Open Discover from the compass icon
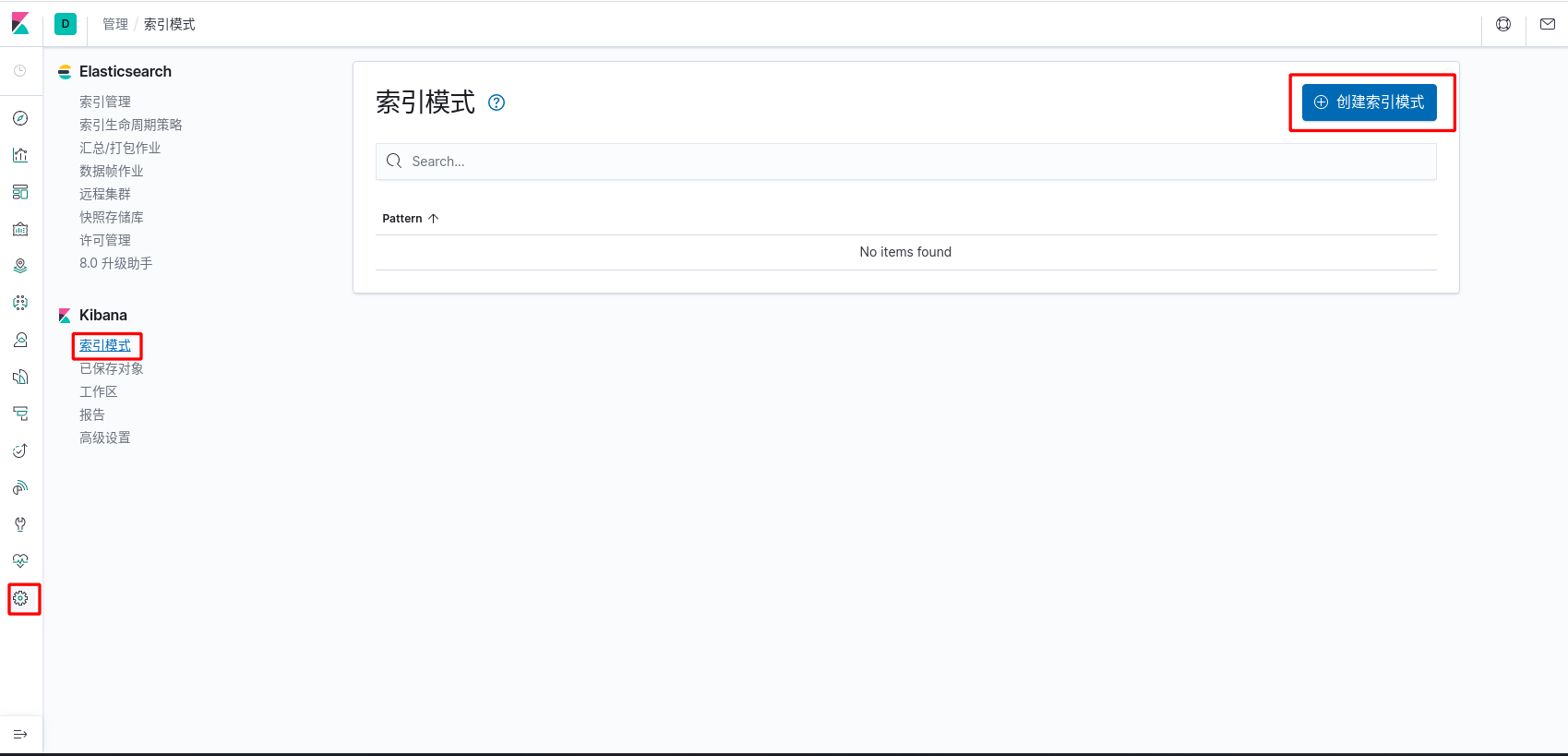1568x756 pixels. coord(20,118)
